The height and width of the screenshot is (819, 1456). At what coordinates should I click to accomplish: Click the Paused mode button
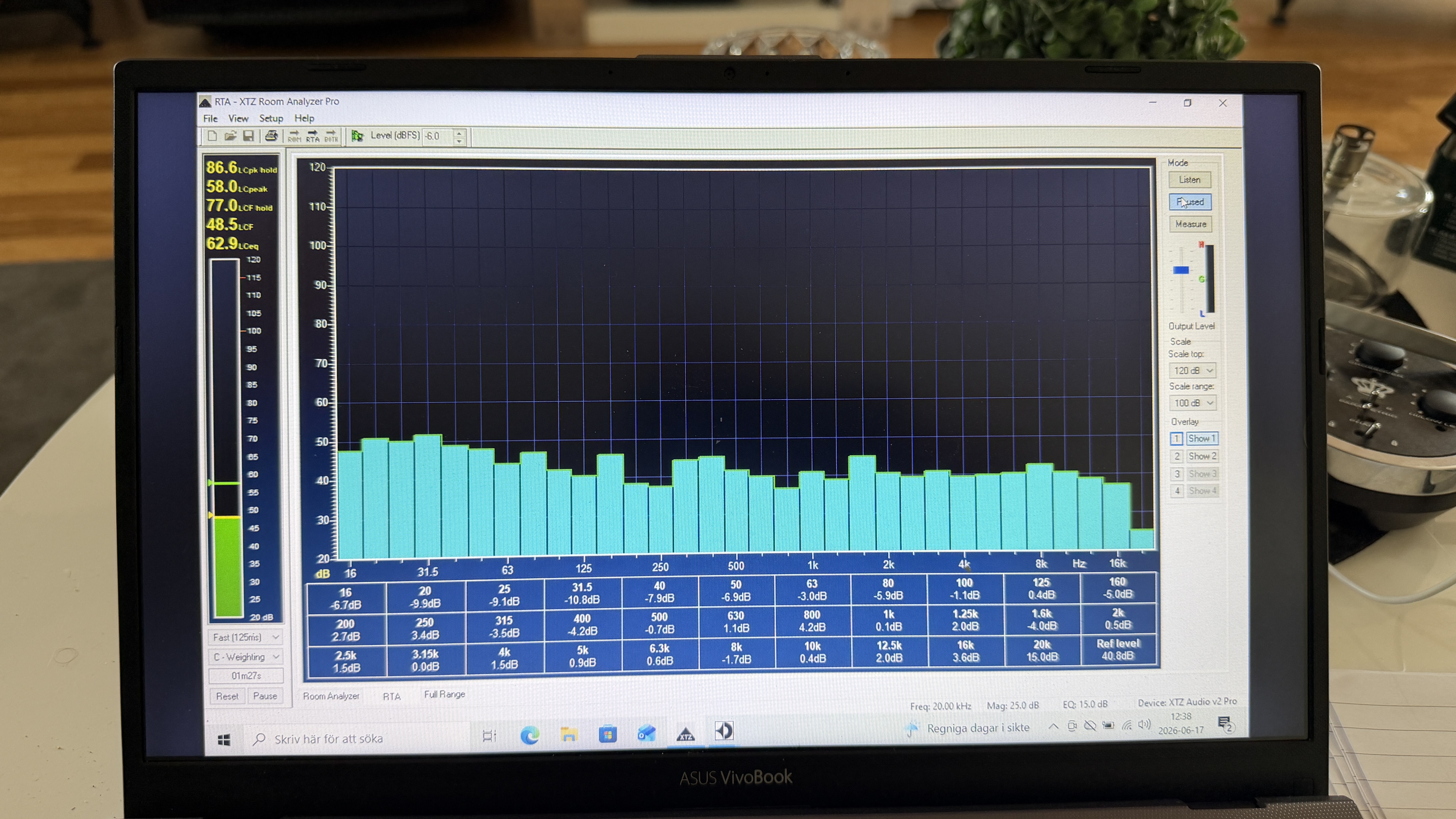(1190, 202)
